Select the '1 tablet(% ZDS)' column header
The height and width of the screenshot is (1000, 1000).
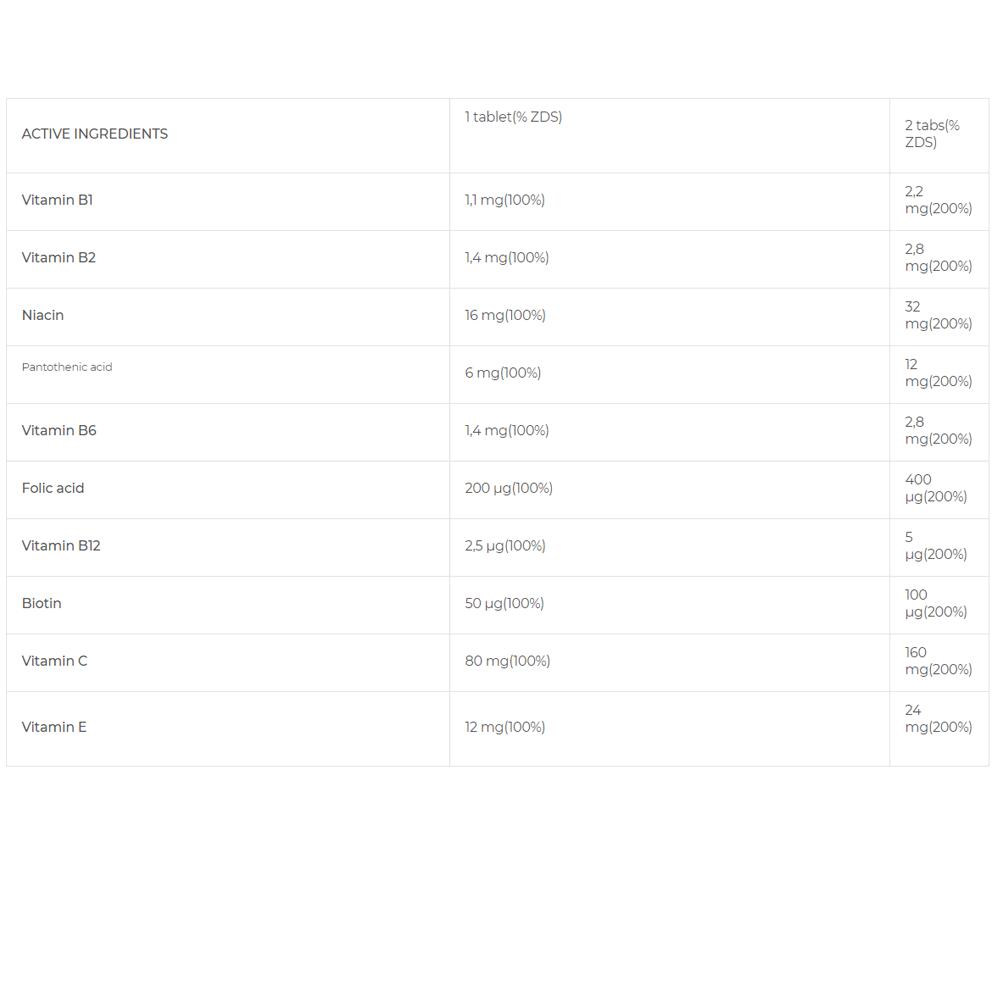[x=513, y=117]
